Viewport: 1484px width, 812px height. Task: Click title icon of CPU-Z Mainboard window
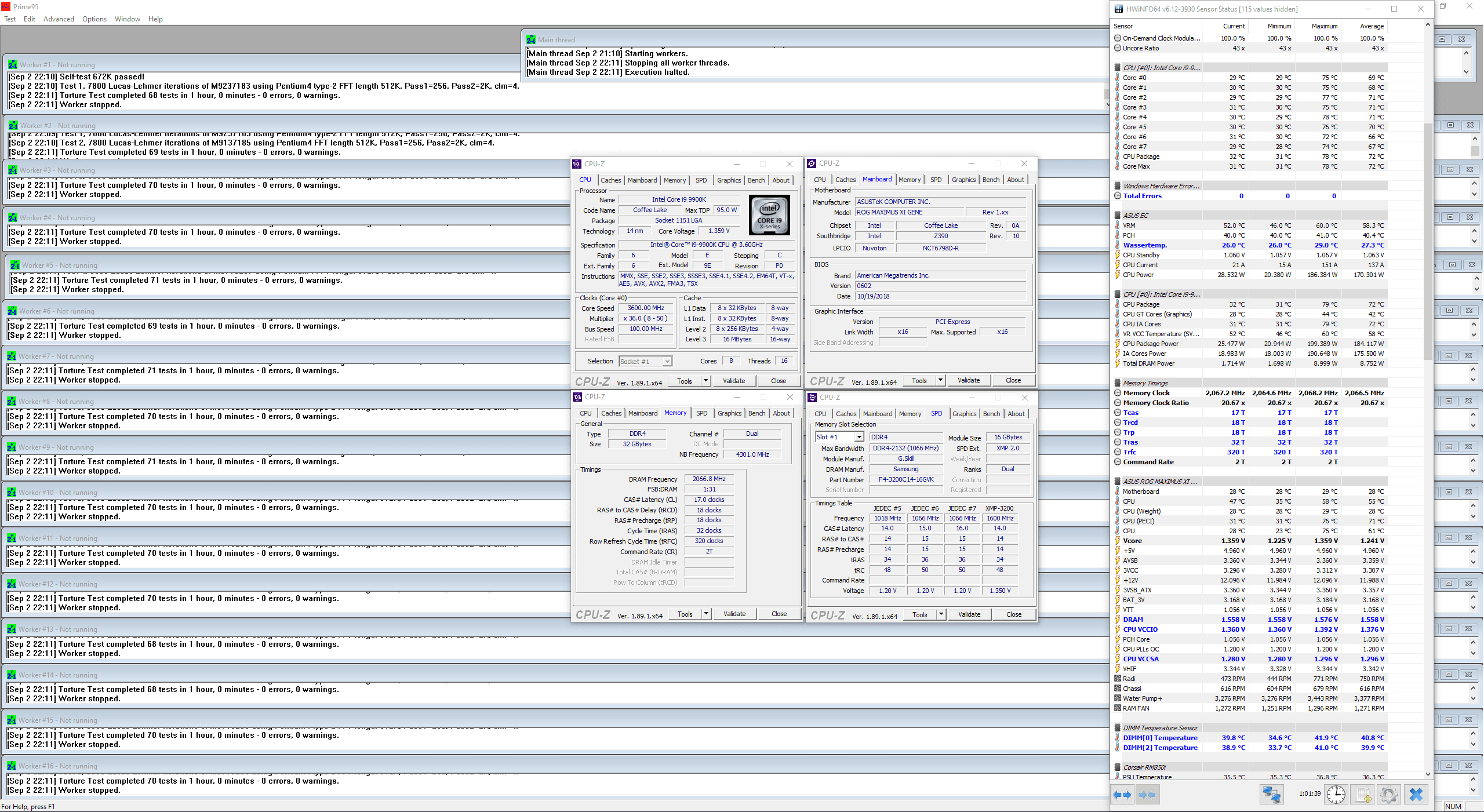point(812,163)
